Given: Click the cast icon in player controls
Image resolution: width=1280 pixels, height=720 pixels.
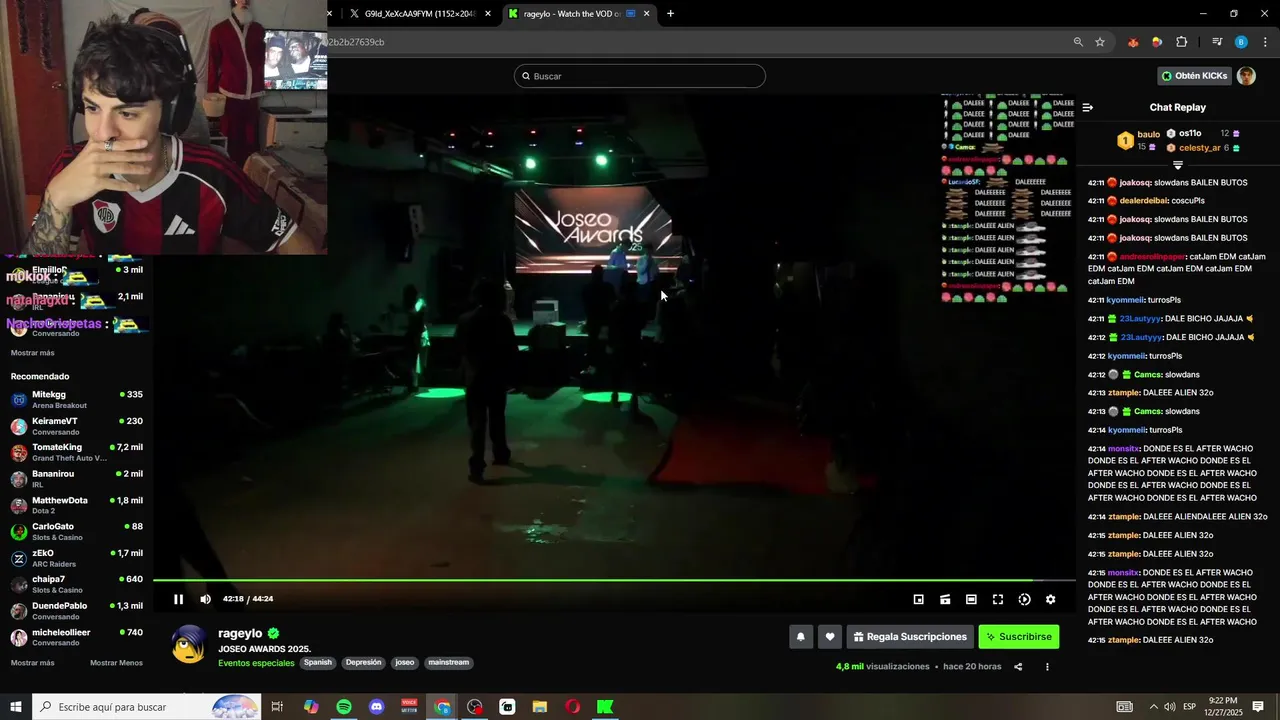Looking at the screenshot, I should click(x=944, y=599).
